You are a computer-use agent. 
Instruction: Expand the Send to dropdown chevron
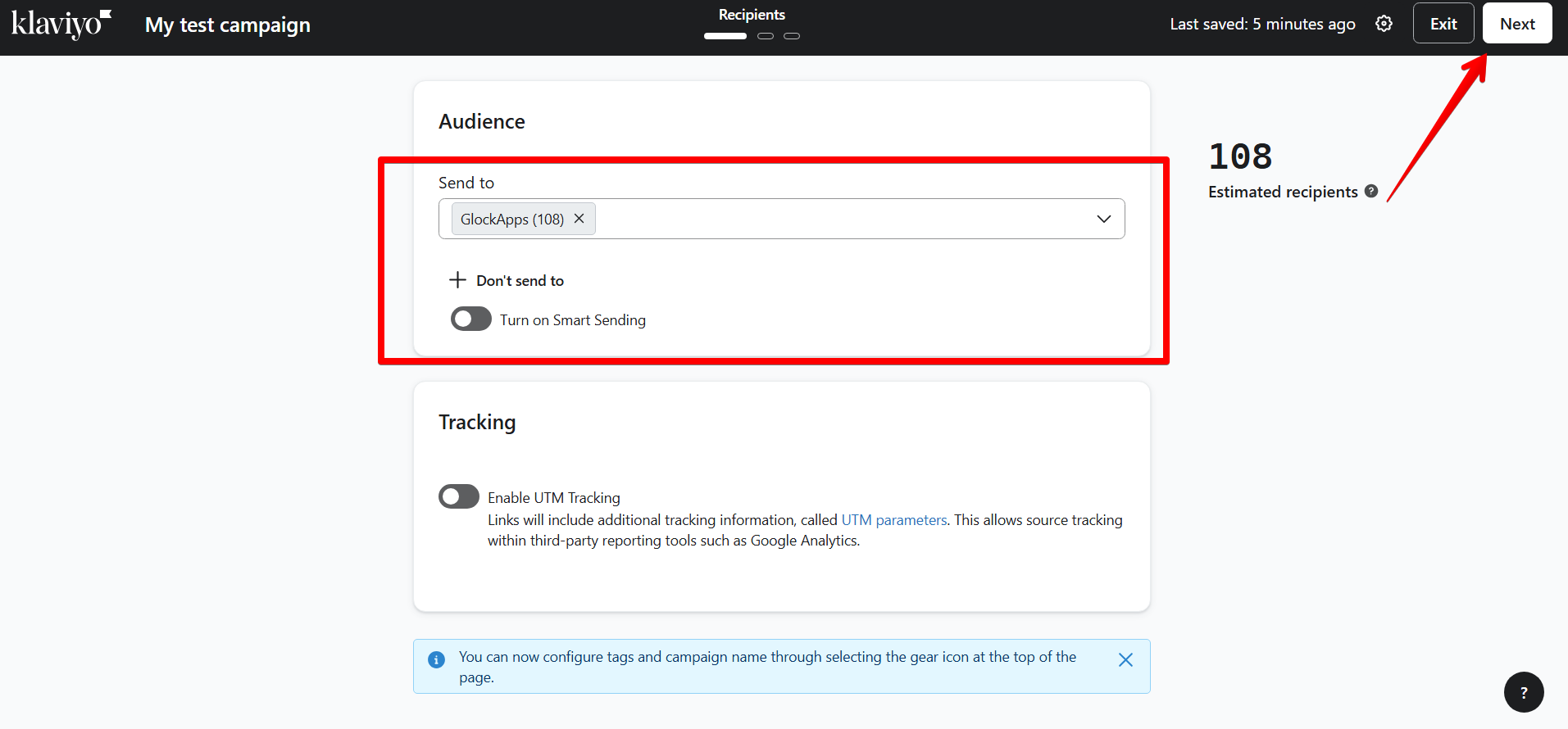(1103, 219)
